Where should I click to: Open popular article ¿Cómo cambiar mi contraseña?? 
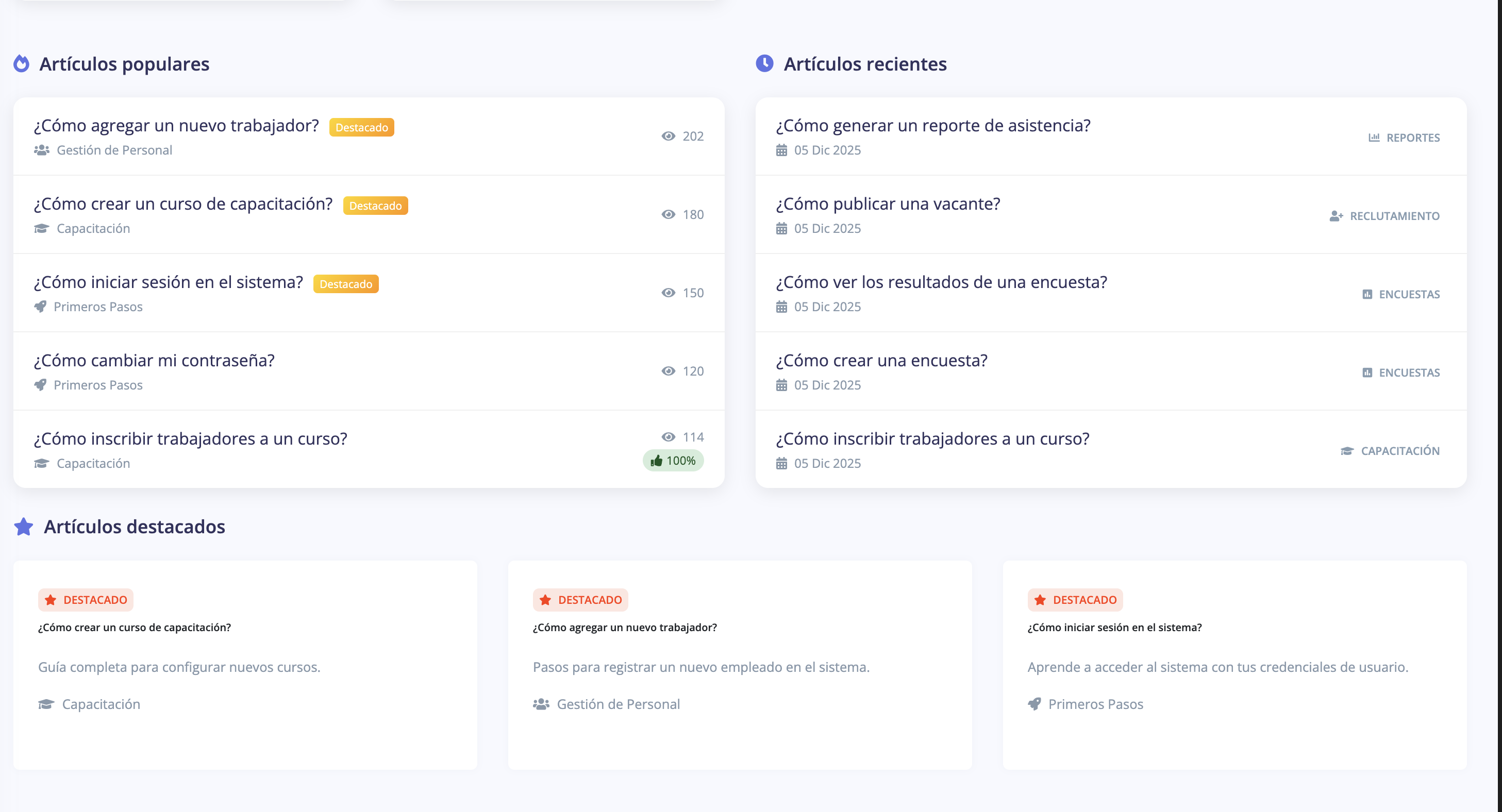[154, 360]
